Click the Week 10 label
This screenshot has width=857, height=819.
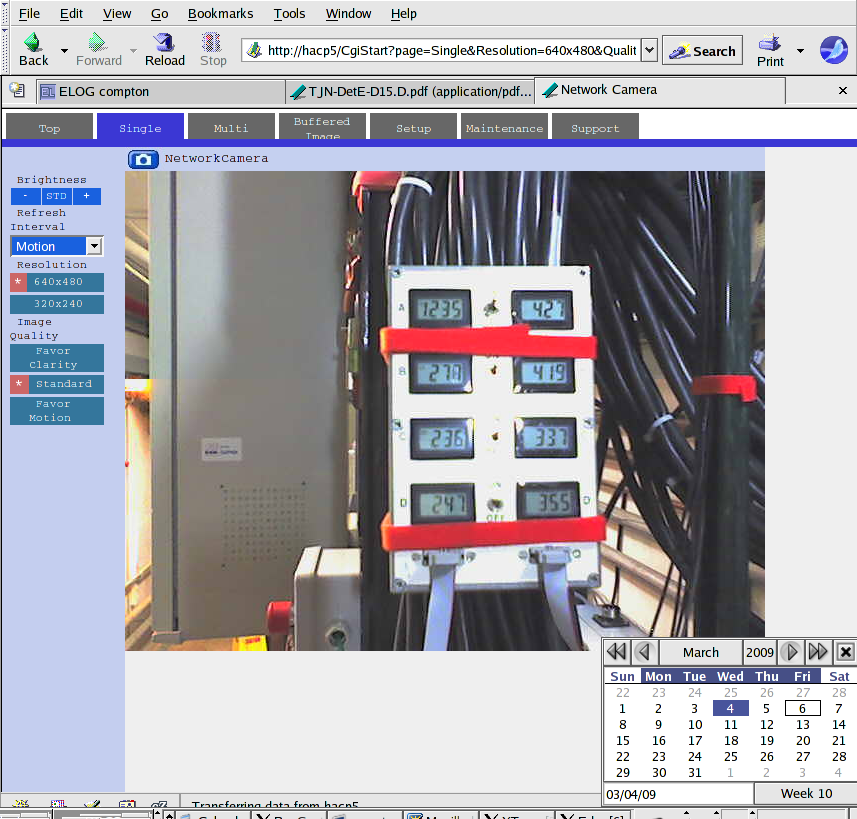(806, 794)
